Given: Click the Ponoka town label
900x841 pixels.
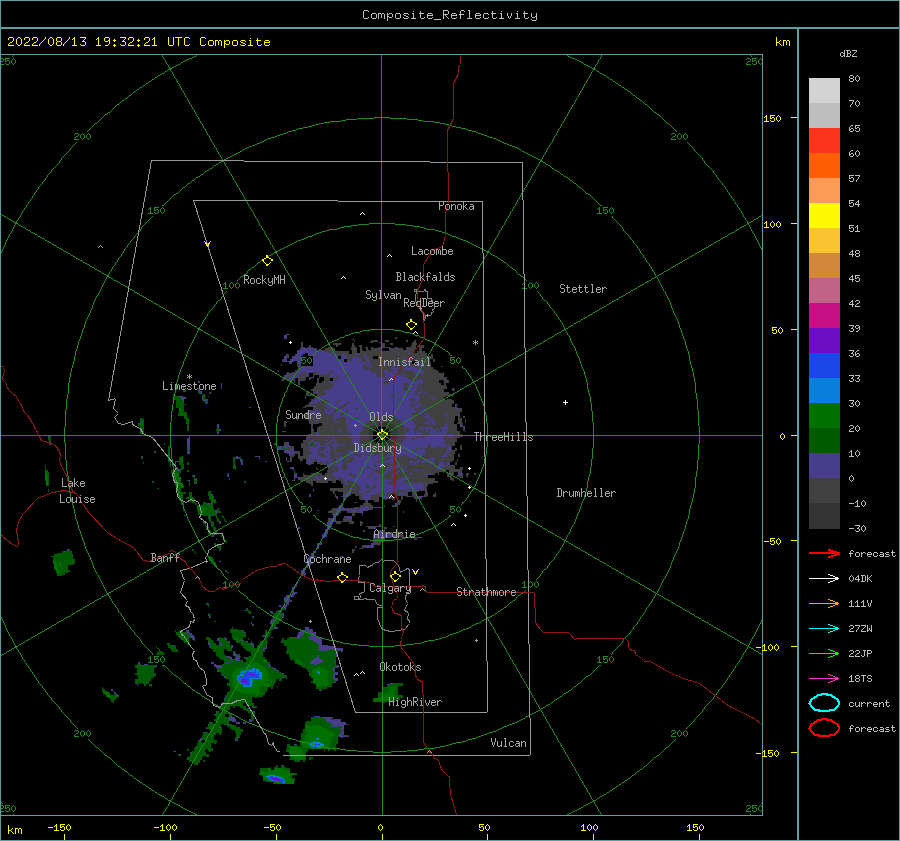Looking at the screenshot, I should (456, 206).
